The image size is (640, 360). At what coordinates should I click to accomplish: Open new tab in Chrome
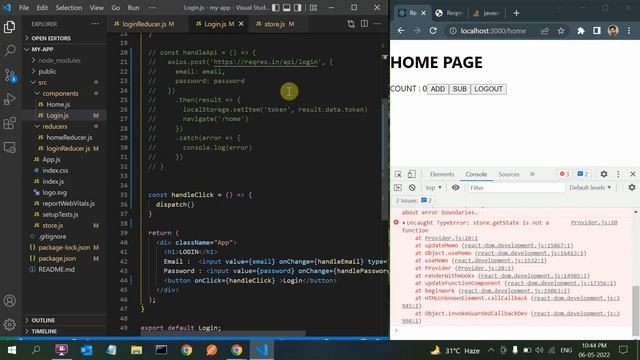(x=516, y=13)
